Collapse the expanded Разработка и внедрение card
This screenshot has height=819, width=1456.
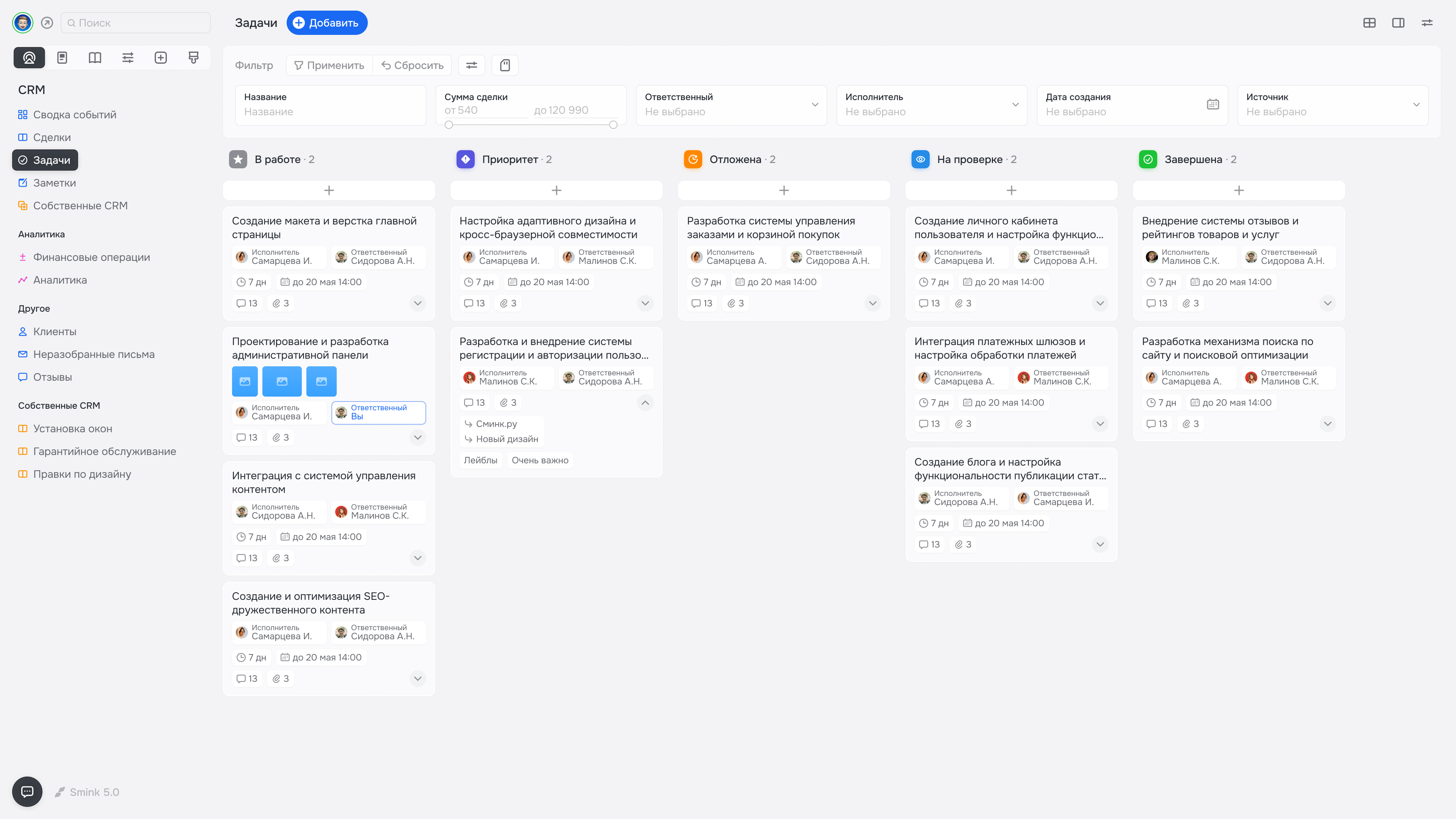645,402
